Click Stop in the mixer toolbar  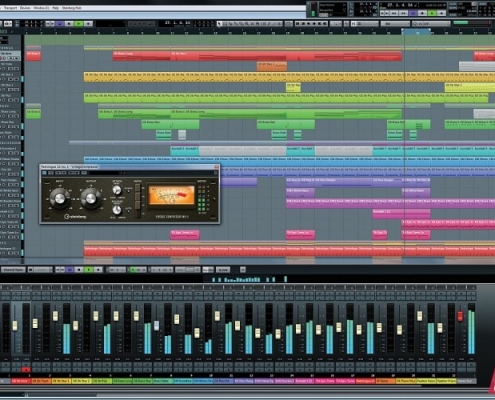click(x=79, y=269)
